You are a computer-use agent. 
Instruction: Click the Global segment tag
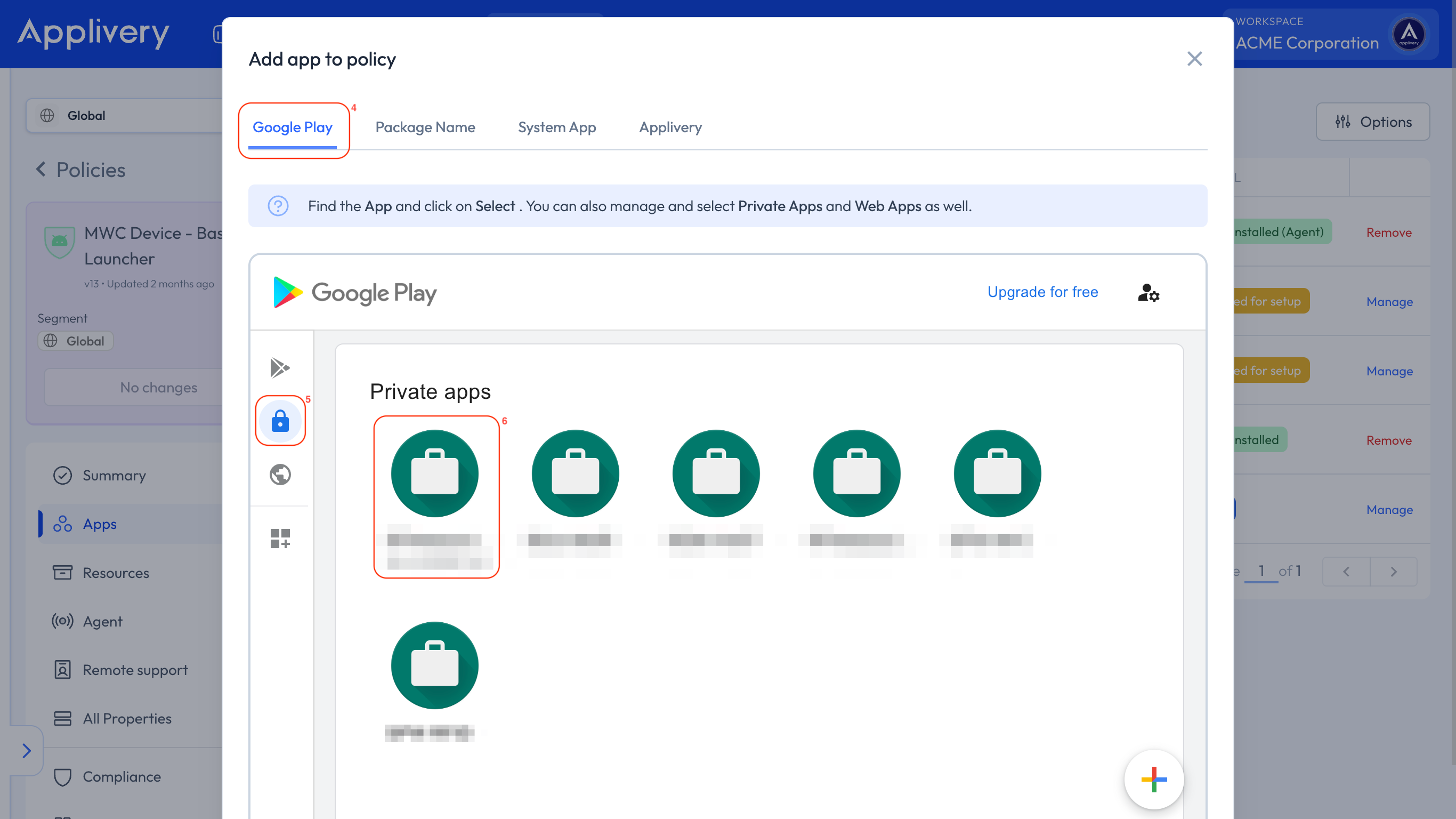click(x=75, y=341)
